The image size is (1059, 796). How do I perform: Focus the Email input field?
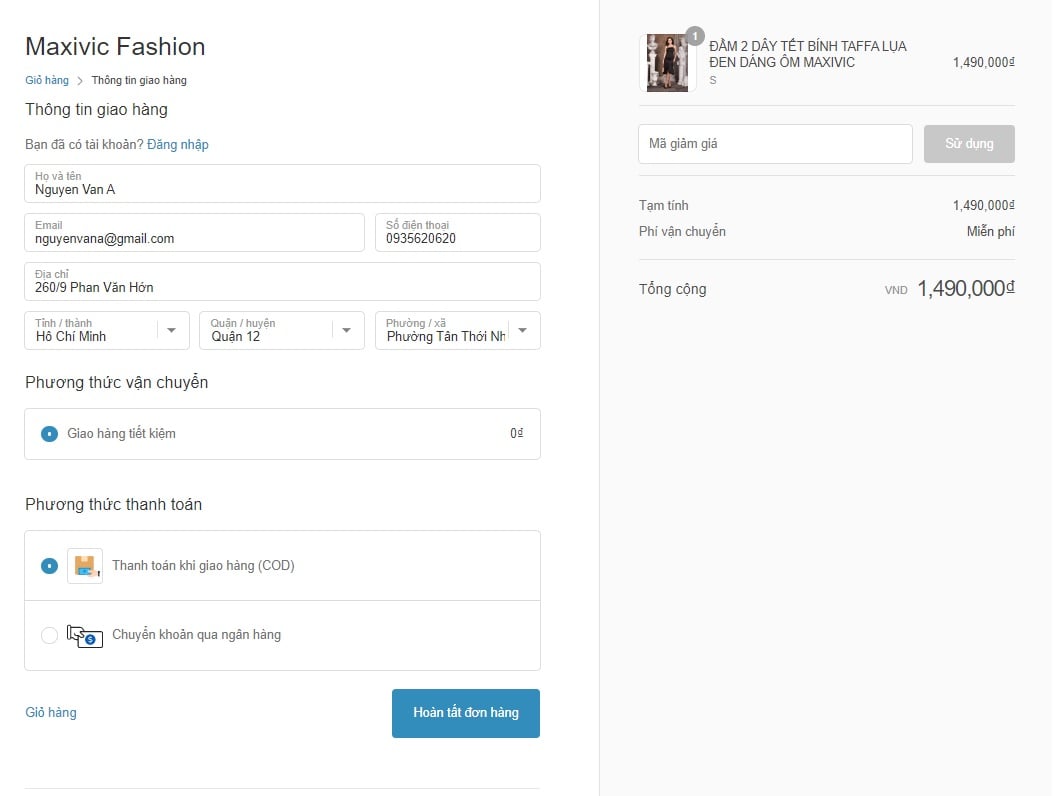pyautogui.click(x=195, y=232)
